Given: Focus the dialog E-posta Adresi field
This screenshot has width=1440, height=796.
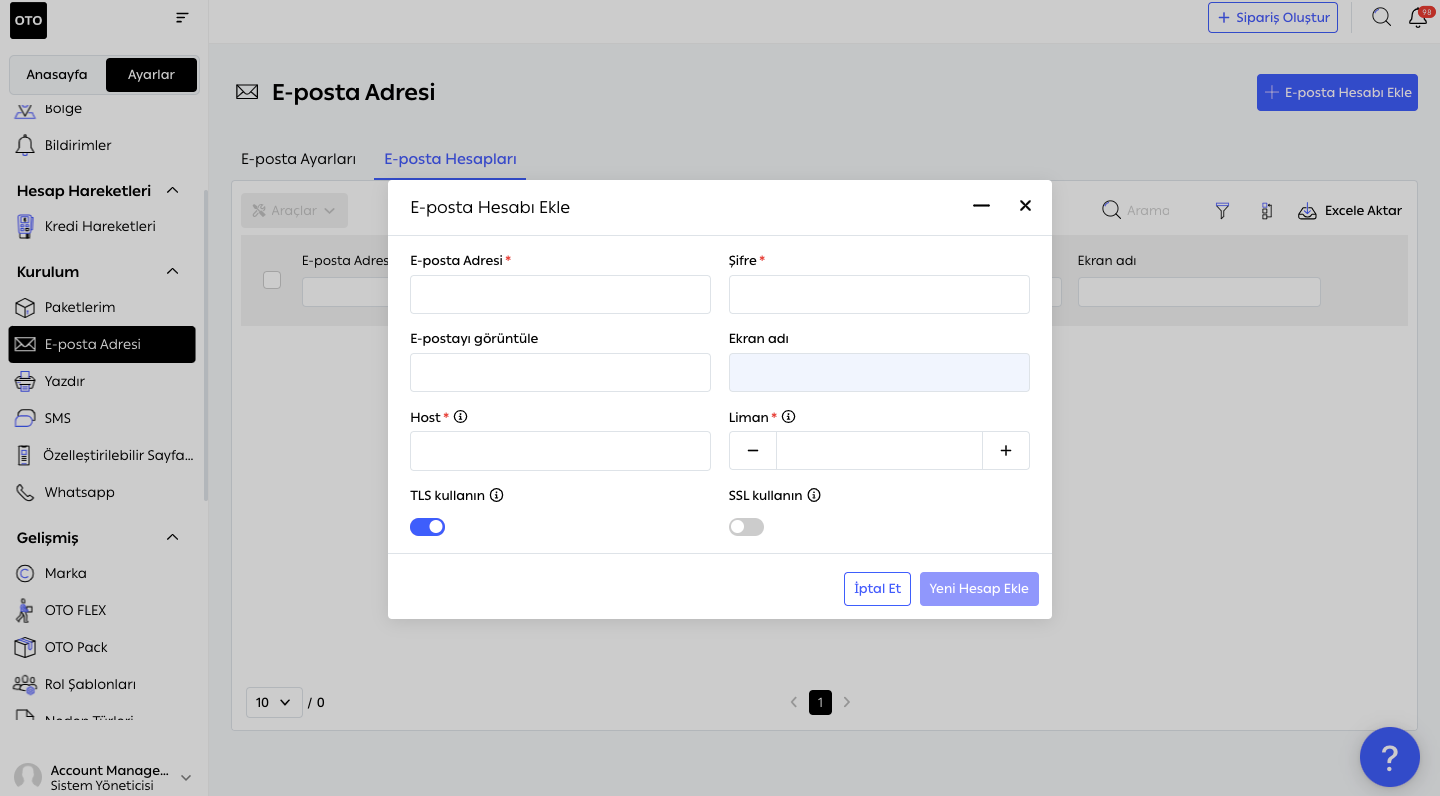Looking at the screenshot, I should 560,295.
